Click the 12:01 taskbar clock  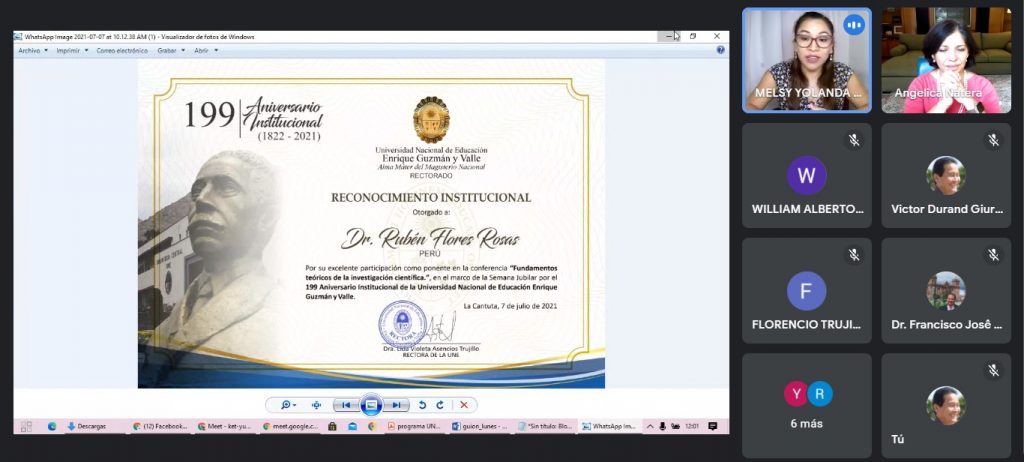[692, 426]
